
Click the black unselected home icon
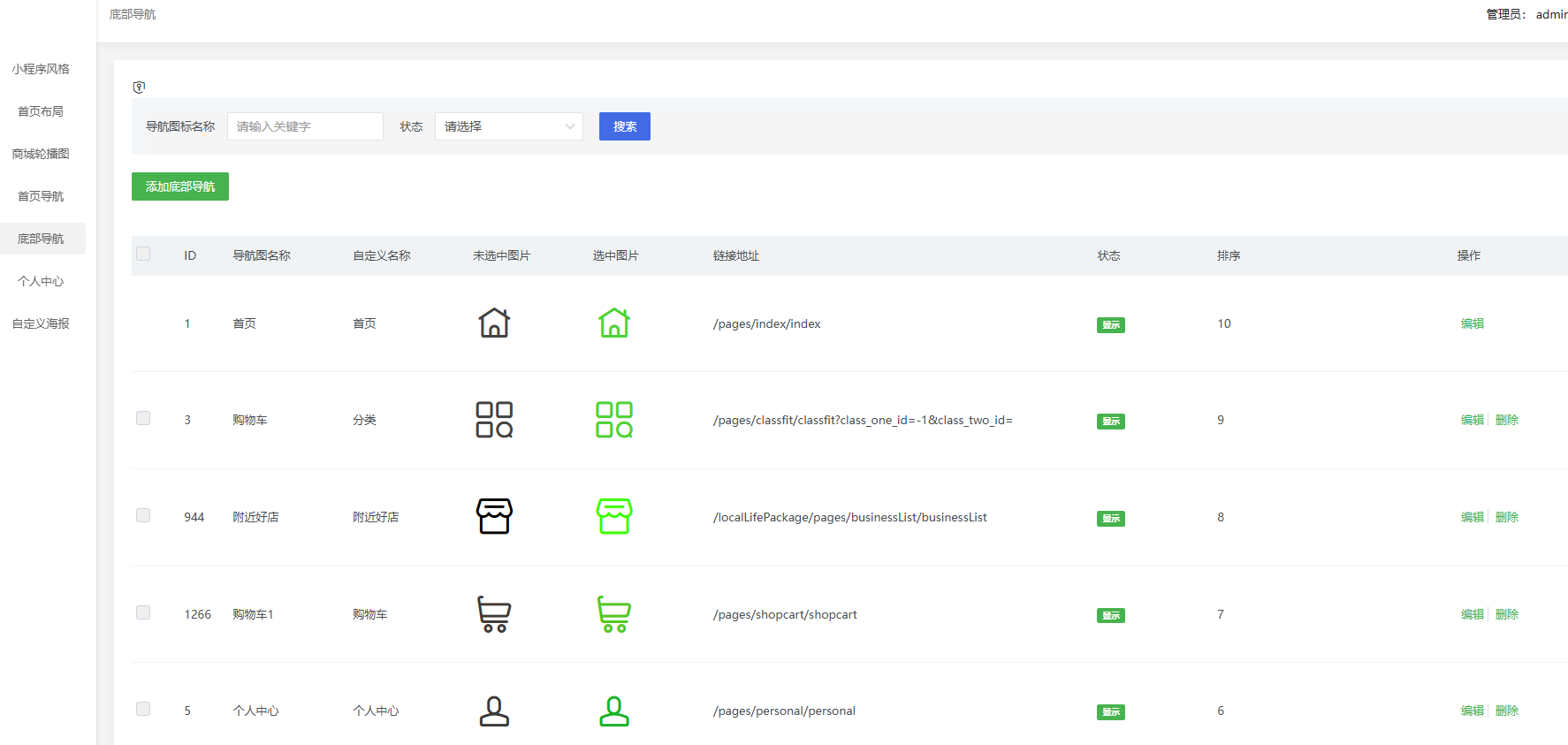pos(494,323)
